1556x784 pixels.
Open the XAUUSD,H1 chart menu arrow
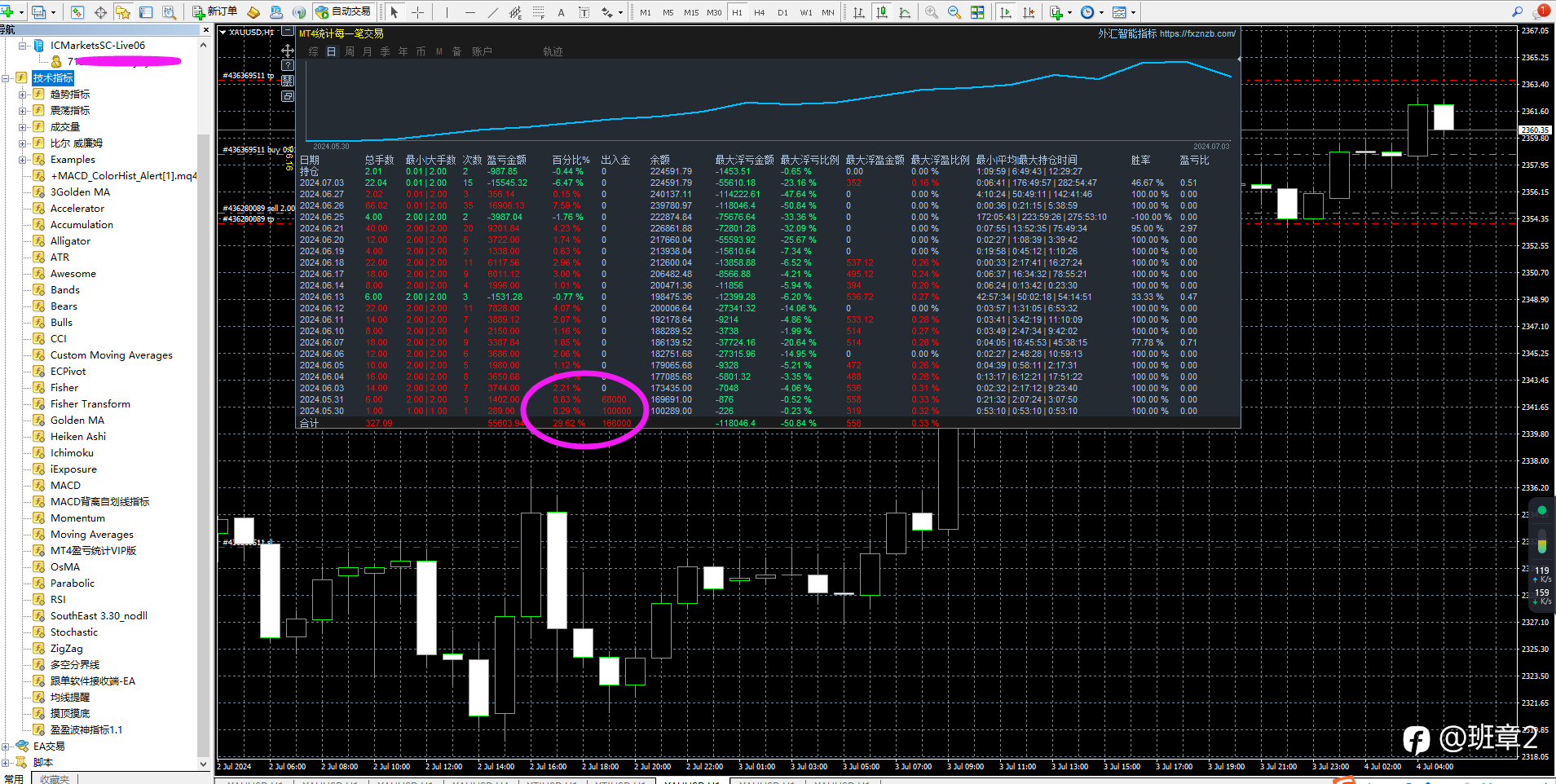[x=223, y=33]
